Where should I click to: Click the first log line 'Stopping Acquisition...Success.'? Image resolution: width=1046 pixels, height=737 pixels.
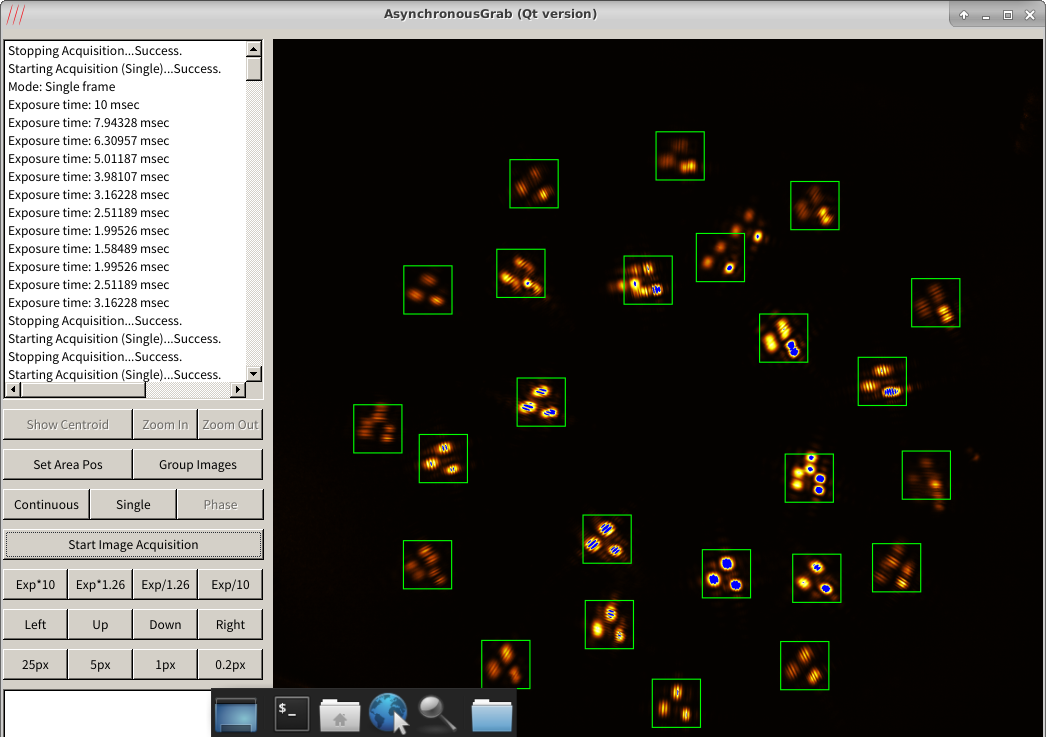(x=95, y=51)
